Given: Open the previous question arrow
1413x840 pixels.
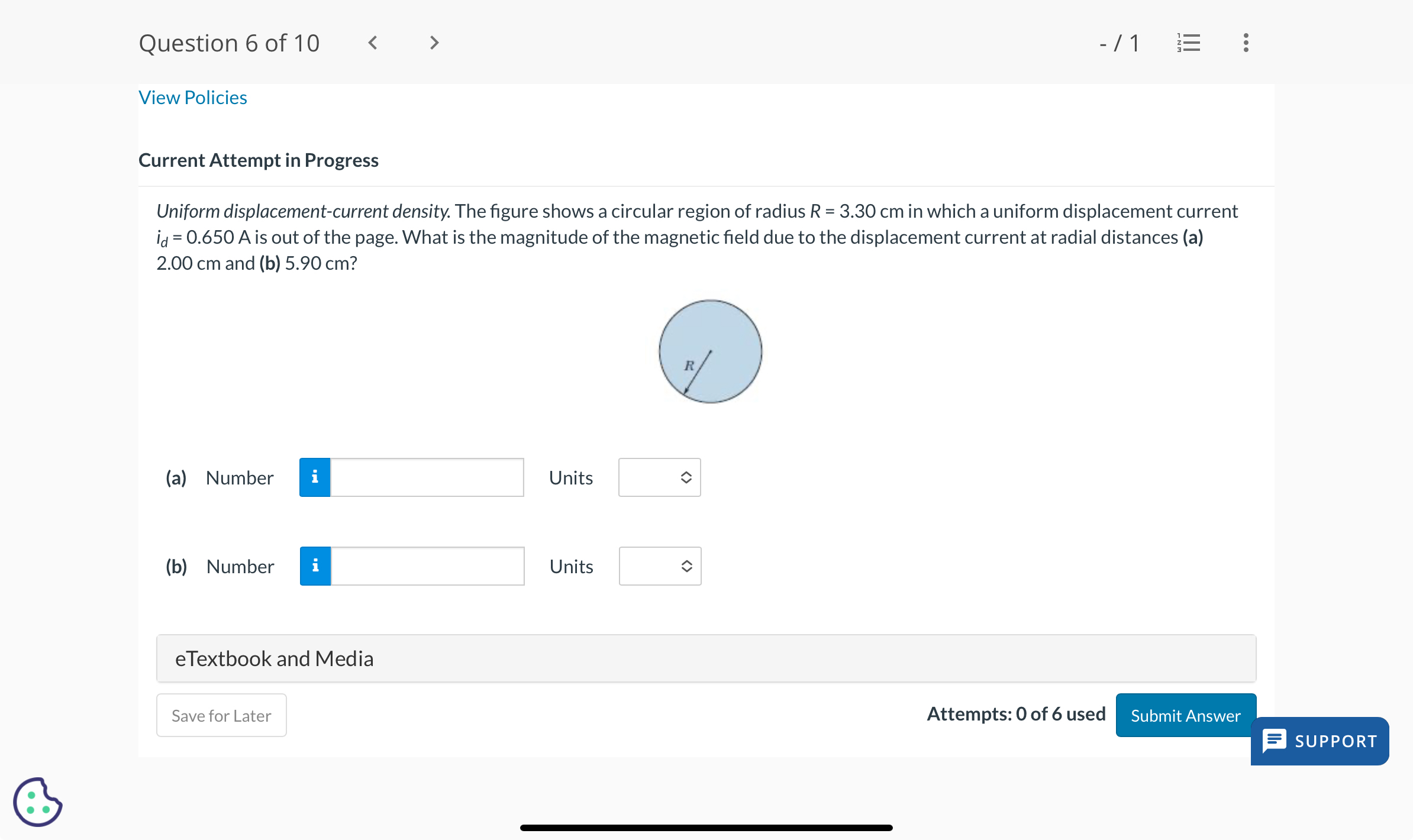Looking at the screenshot, I should [x=373, y=42].
